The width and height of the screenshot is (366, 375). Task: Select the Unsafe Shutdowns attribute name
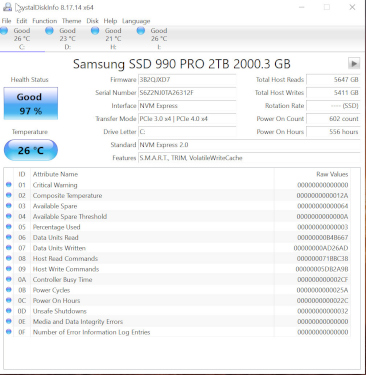pos(59,311)
